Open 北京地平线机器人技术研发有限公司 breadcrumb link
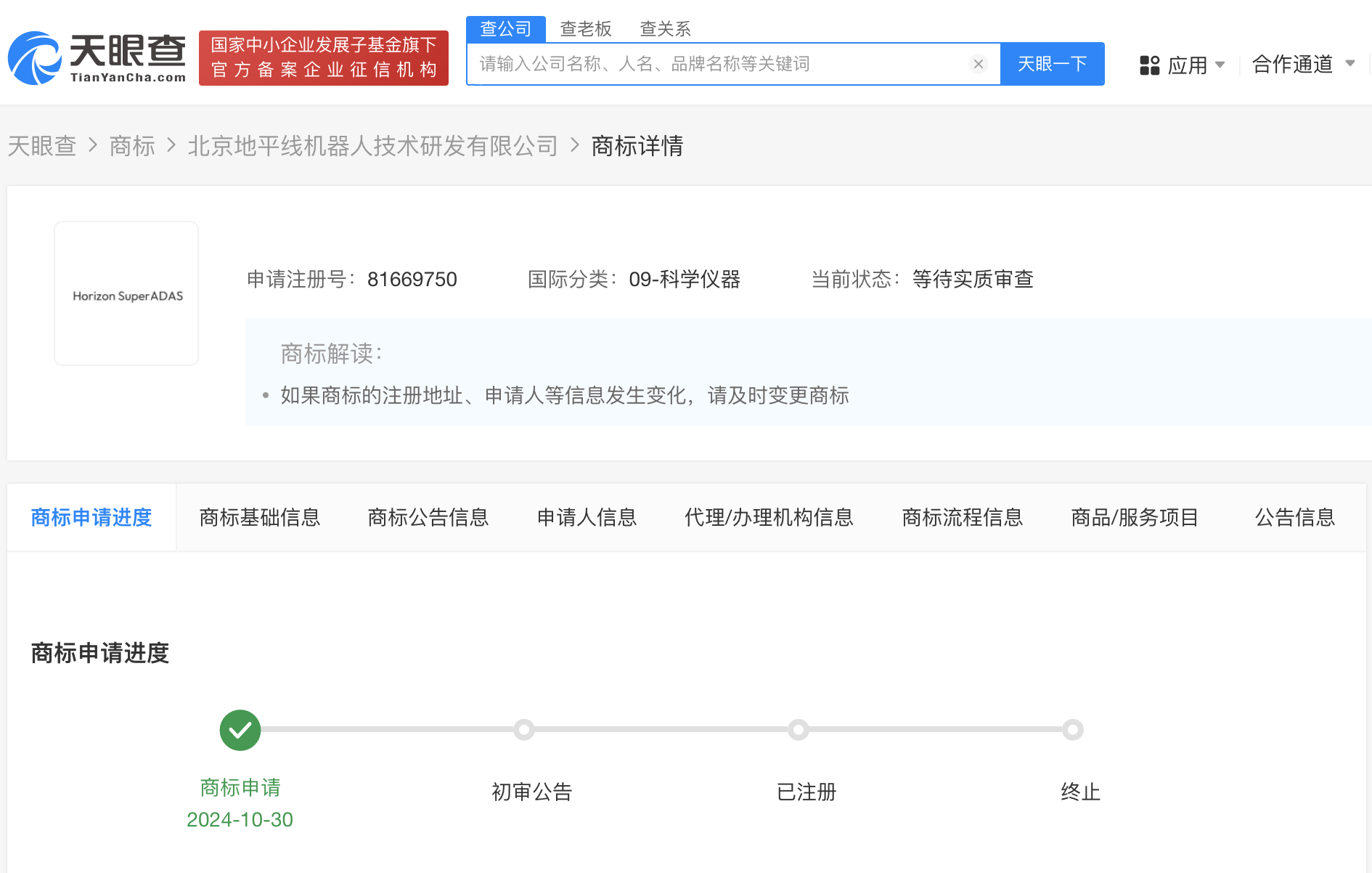This screenshot has width=1372, height=873. pos(373,146)
